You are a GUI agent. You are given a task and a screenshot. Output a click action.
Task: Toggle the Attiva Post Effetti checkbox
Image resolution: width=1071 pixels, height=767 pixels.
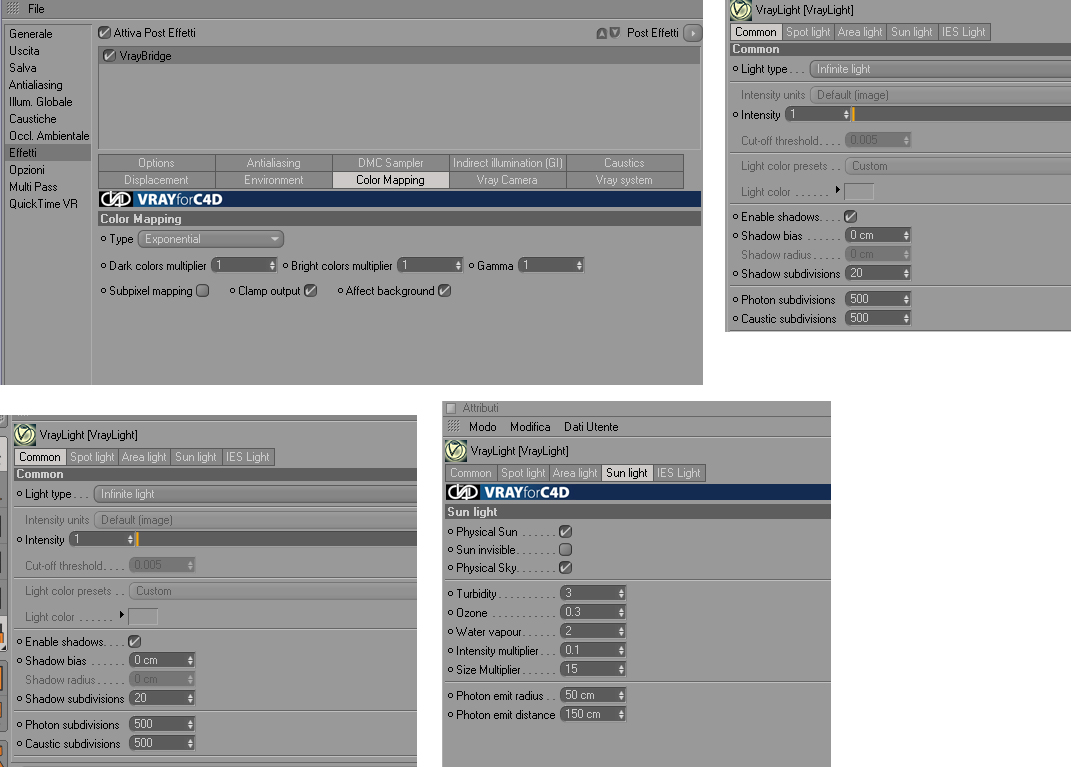point(105,33)
